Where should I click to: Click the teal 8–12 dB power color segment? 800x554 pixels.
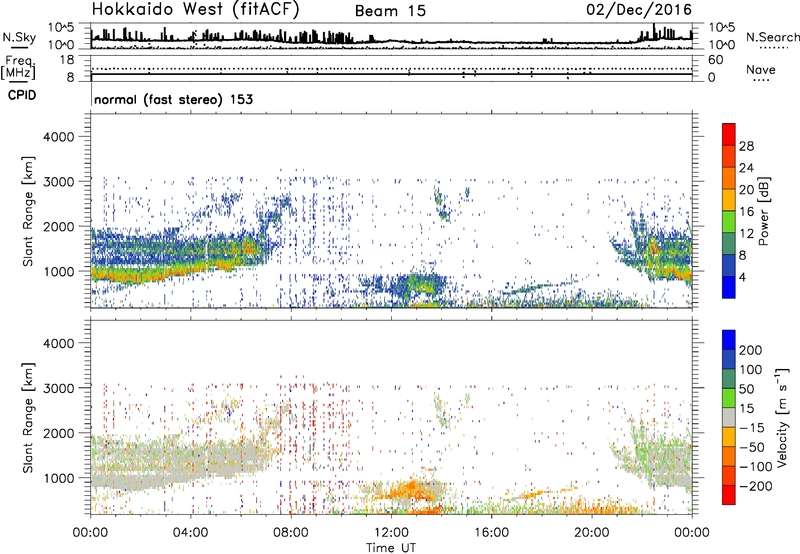[x=729, y=243]
